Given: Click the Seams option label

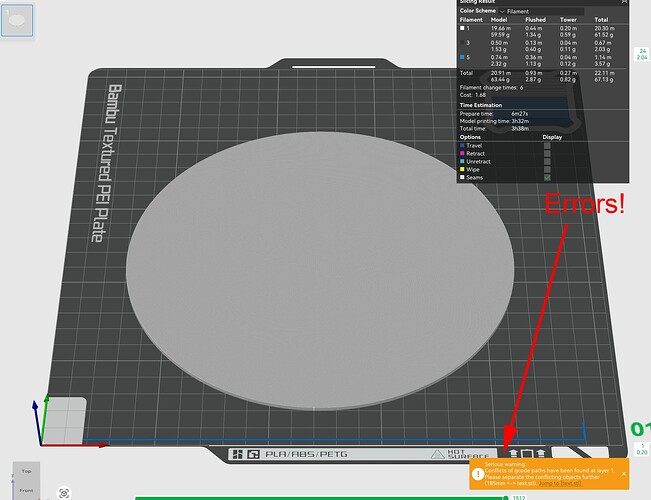Looking at the screenshot, I should (x=475, y=177).
